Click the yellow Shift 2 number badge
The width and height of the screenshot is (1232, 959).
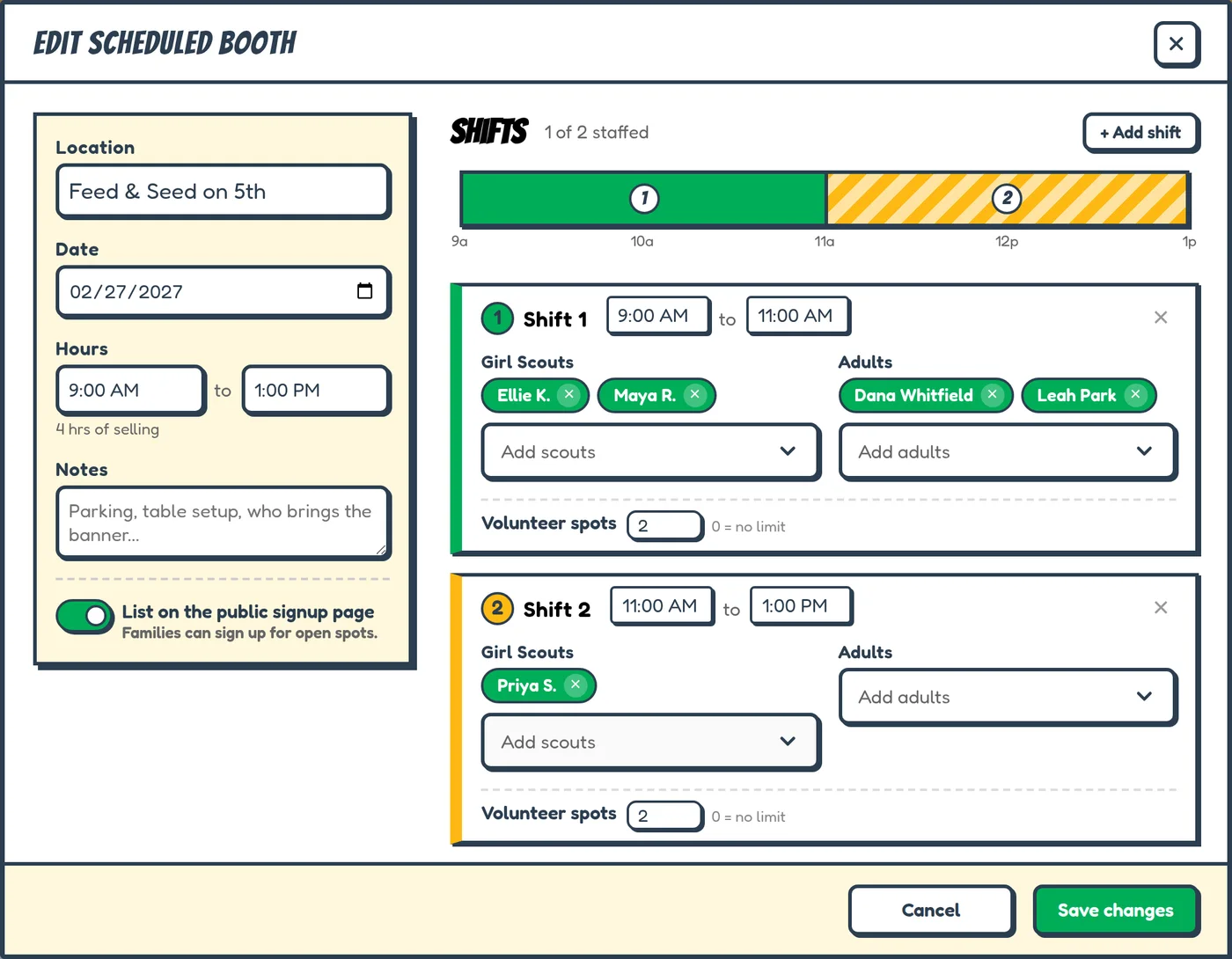coord(497,608)
